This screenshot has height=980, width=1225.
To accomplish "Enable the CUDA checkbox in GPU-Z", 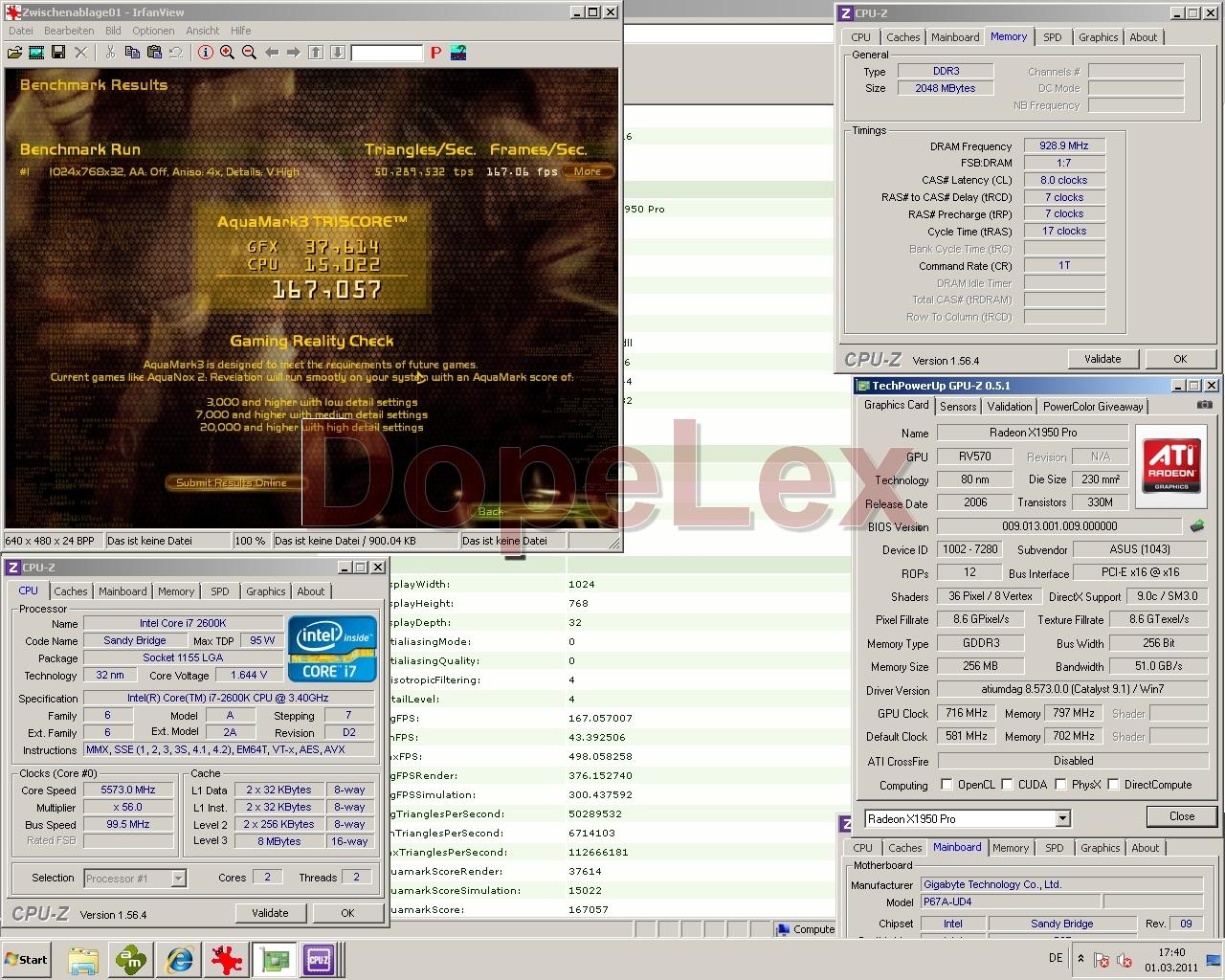I will [x=1007, y=785].
